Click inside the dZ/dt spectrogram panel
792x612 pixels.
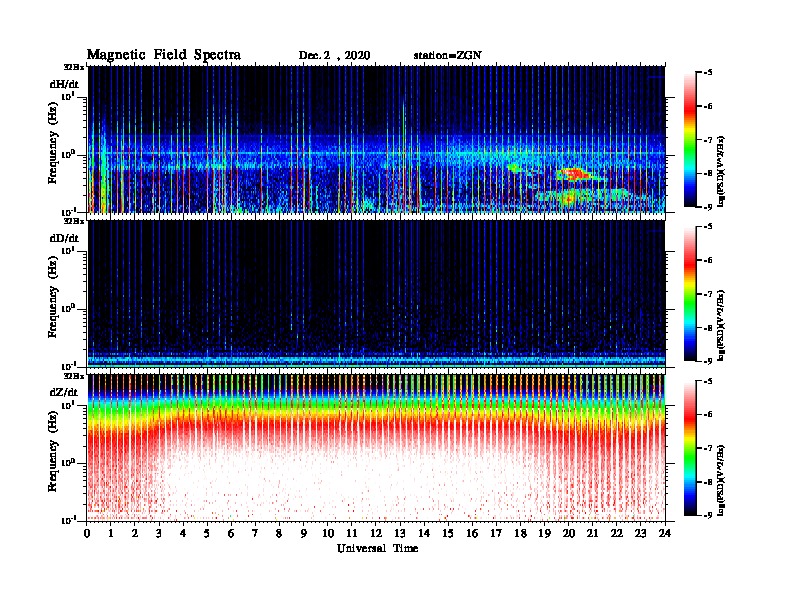tap(377, 448)
